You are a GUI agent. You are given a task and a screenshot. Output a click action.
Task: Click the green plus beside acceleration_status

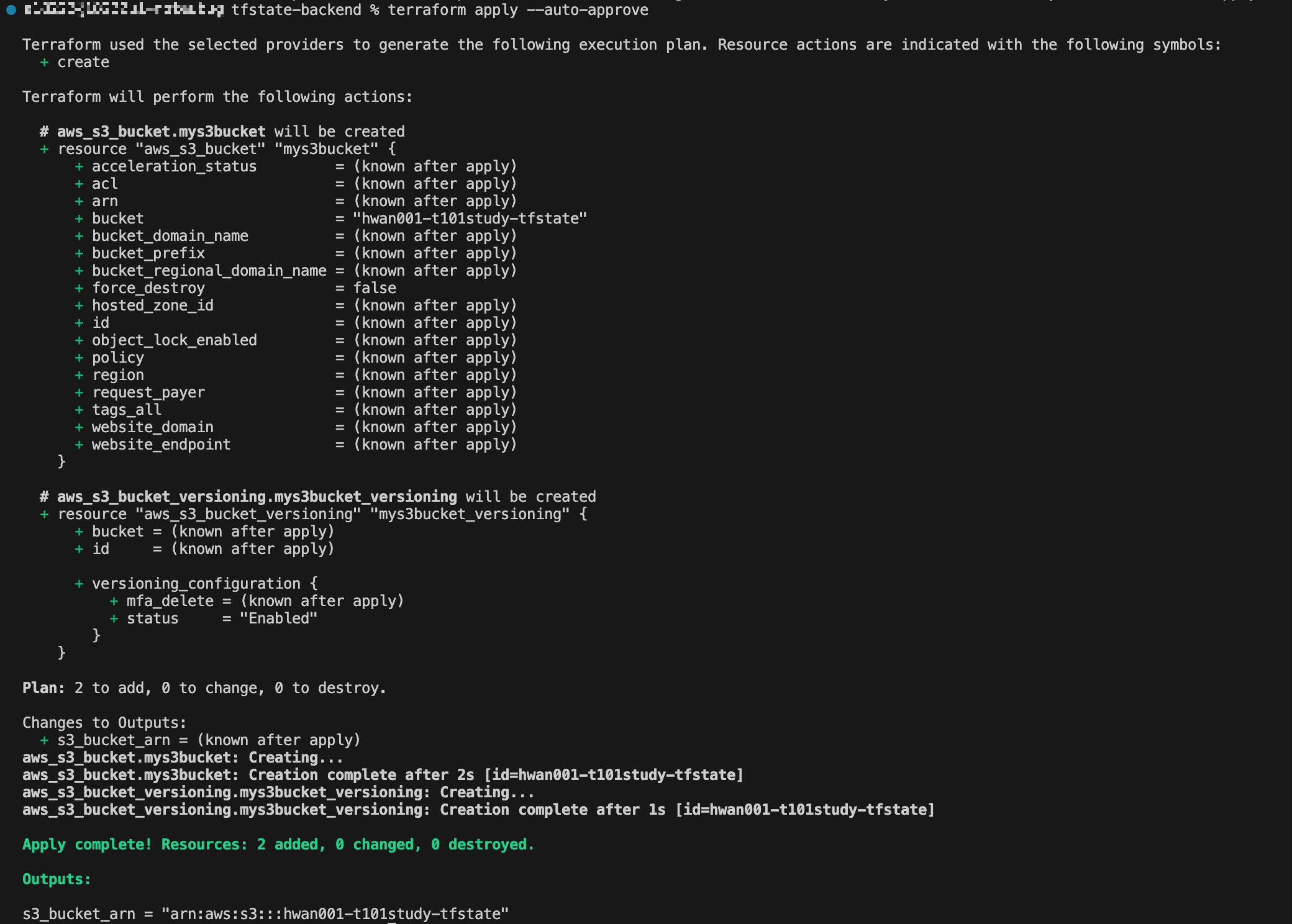point(79,166)
